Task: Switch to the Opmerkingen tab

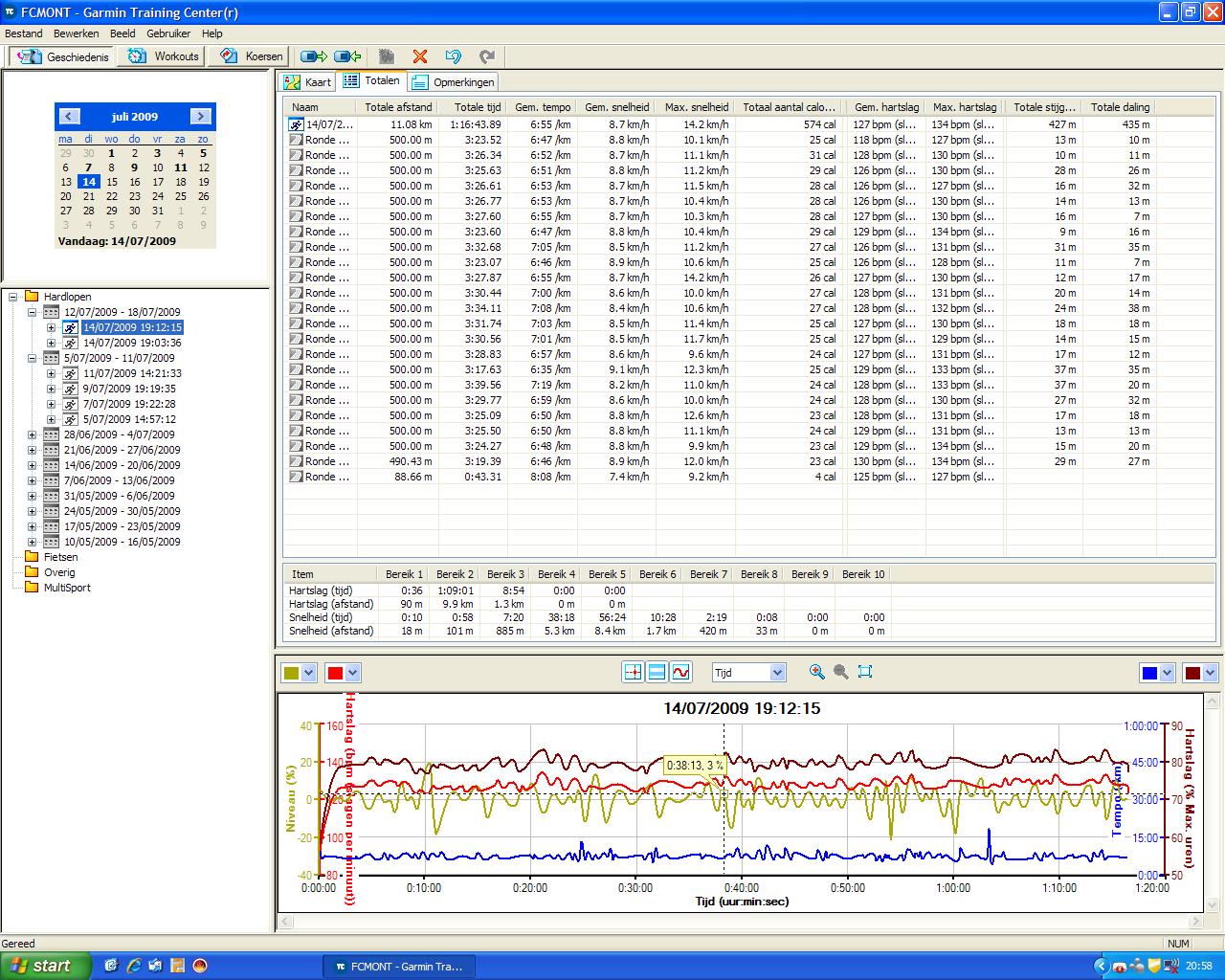Action: click(454, 82)
